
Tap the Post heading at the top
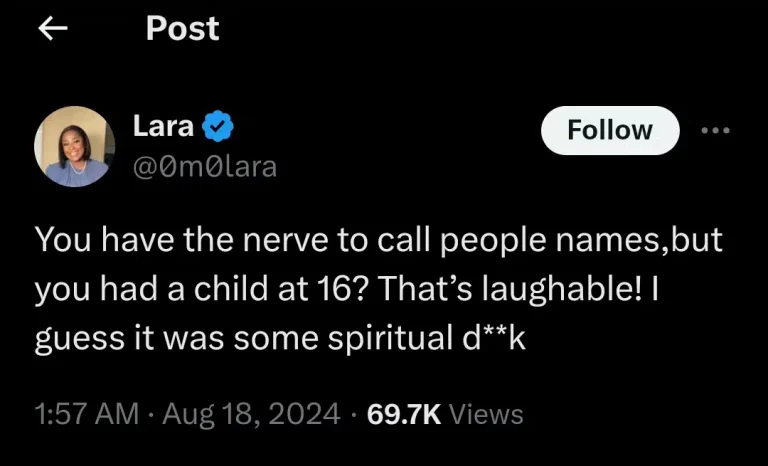tap(182, 29)
